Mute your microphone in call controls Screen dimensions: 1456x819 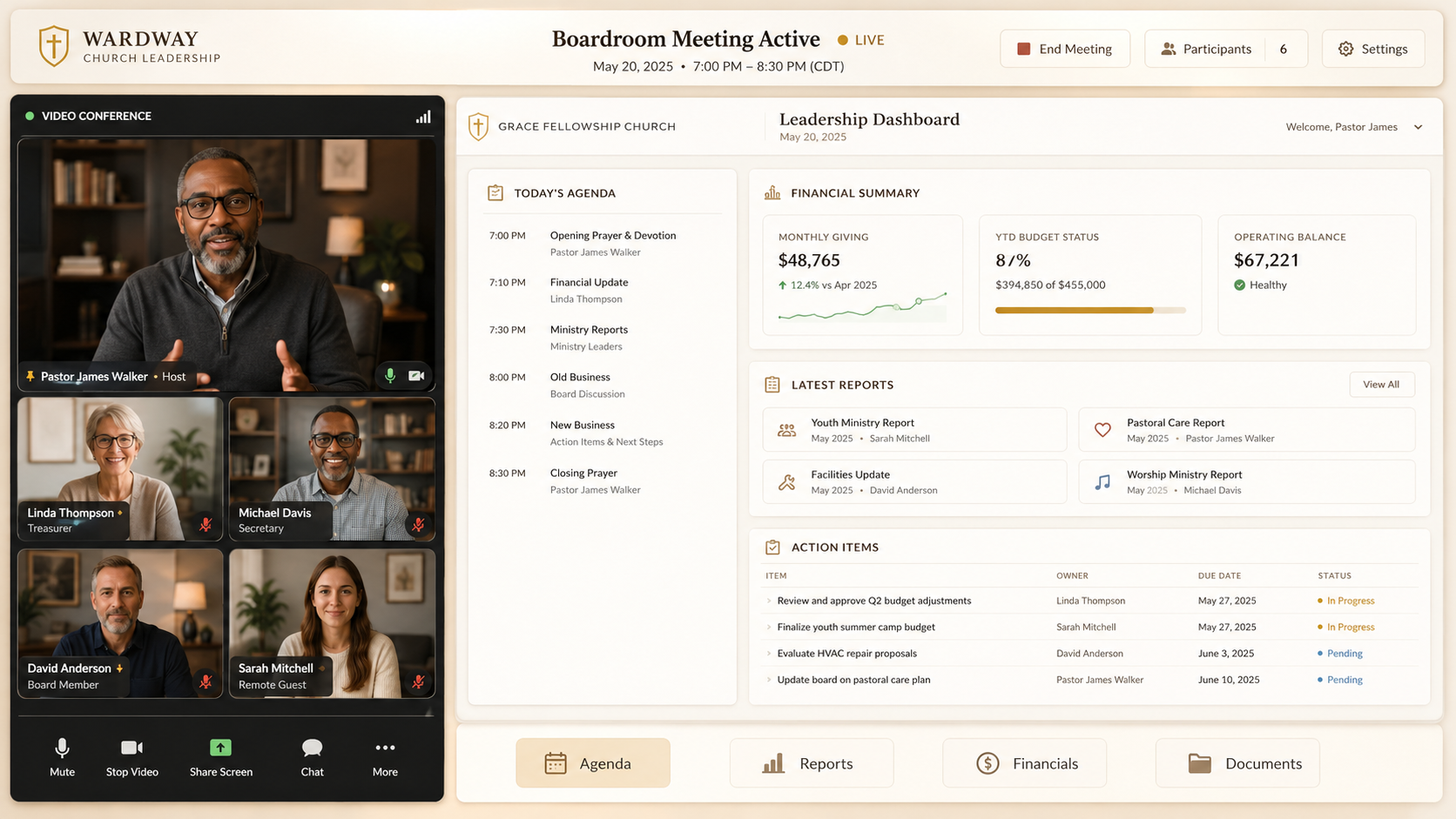pyautogui.click(x=62, y=757)
